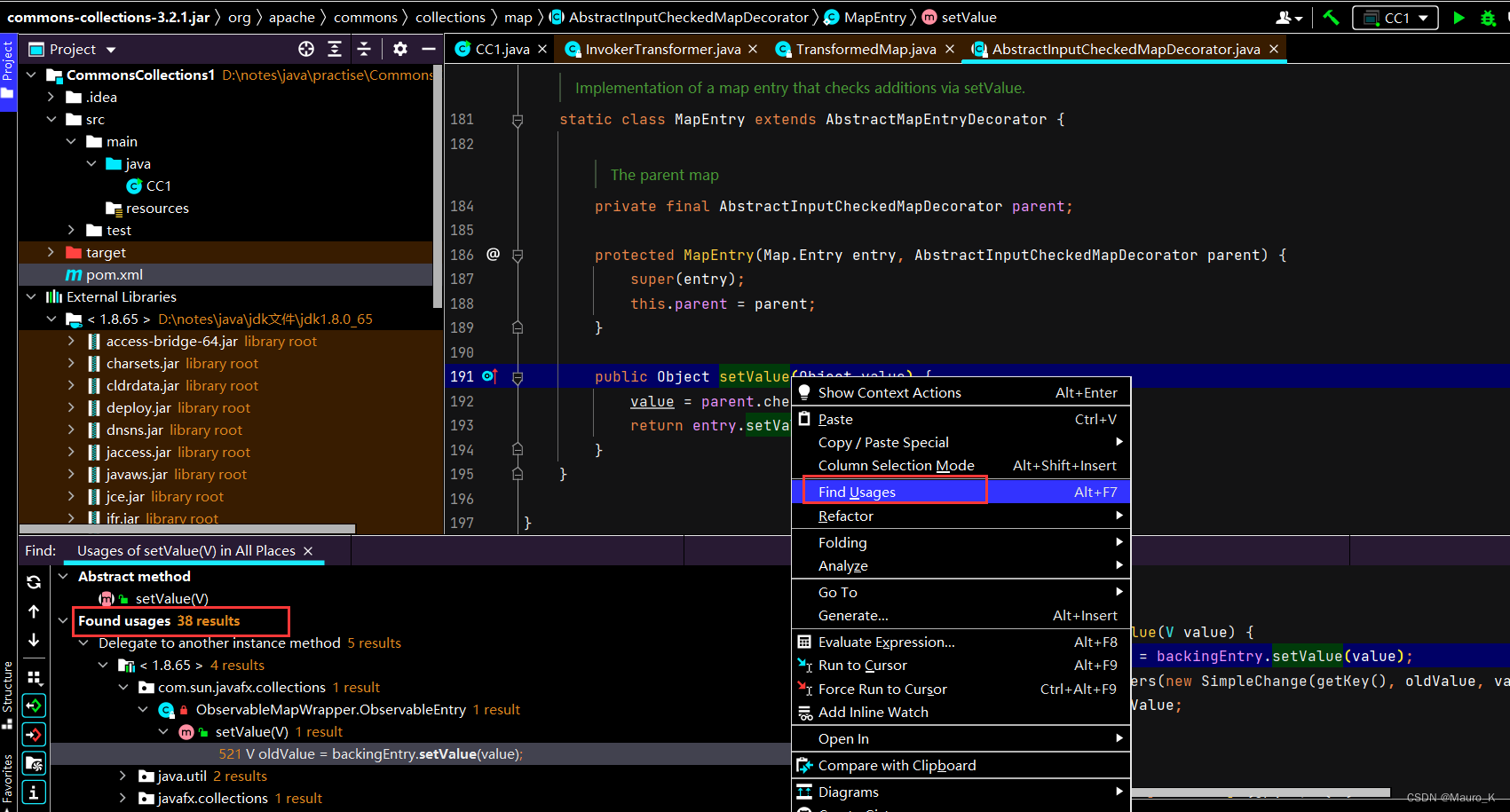Click the Build project hammer icon
This screenshot has width=1510, height=812.
tap(1331, 18)
